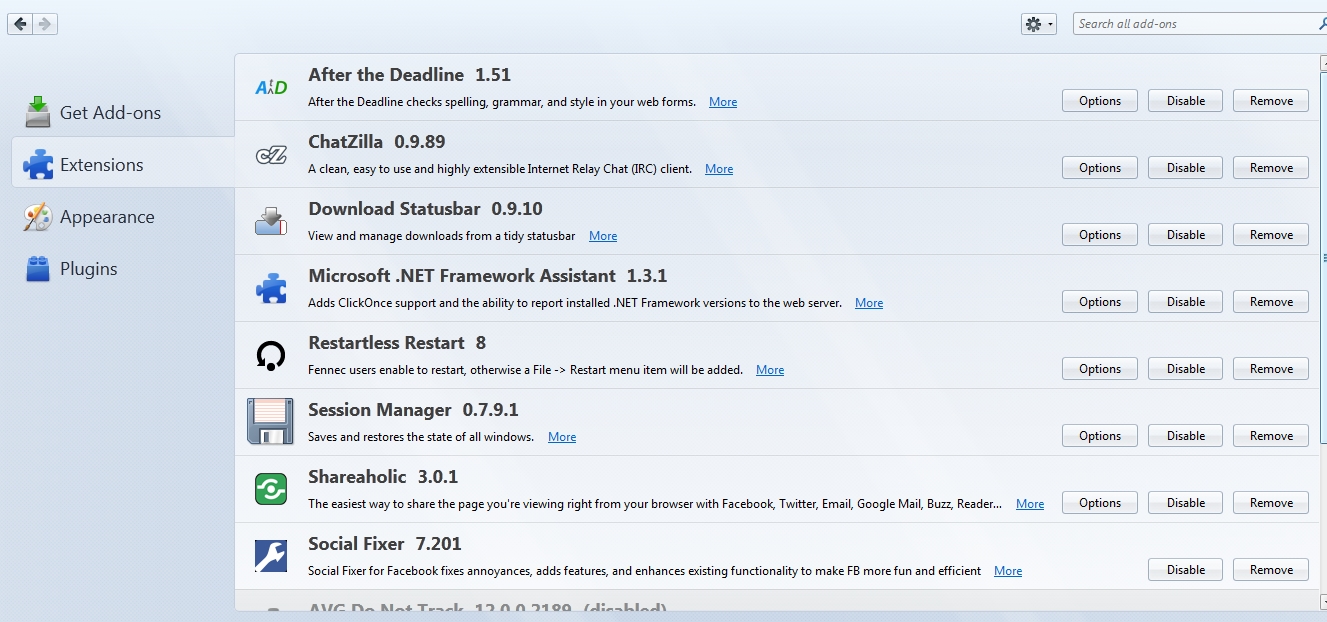Disable the Social Fixer extension
The height and width of the screenshot is (622, 1327).
(x=1185, y=570)
